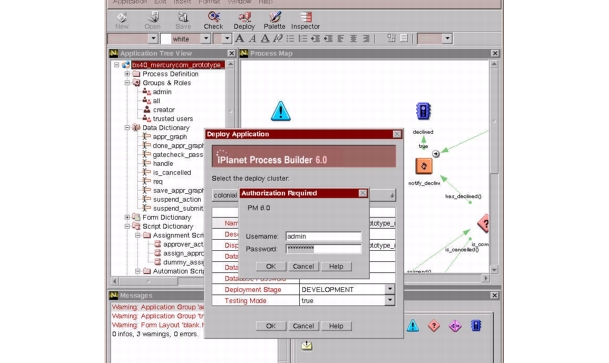The height and width of the screenshot is (363, 609).
Task: Click the Open toolbar icon
Action: 152,21
